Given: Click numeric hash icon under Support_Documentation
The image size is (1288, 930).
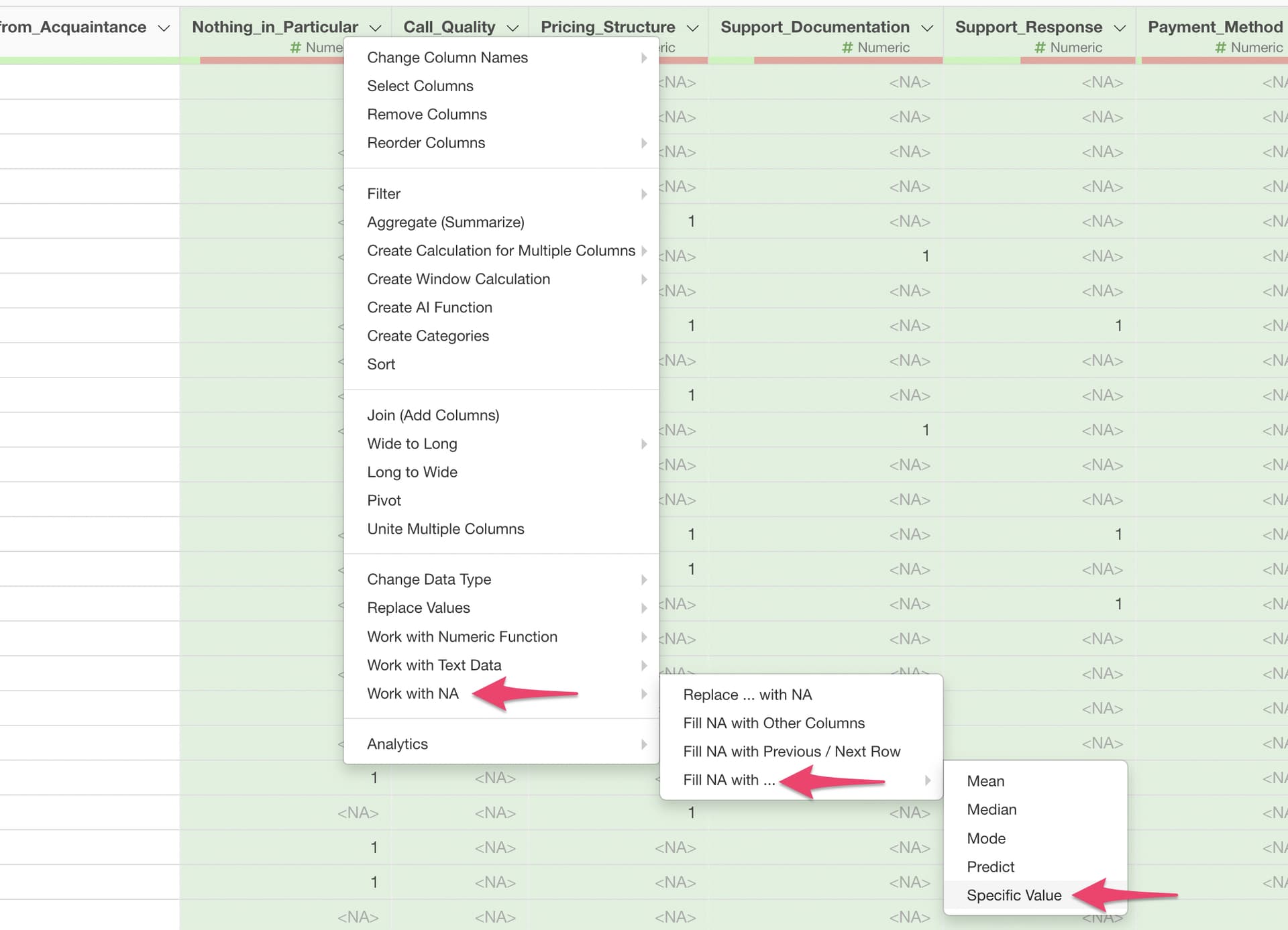Looking at the screenshot, I should (x=847, y=48).
